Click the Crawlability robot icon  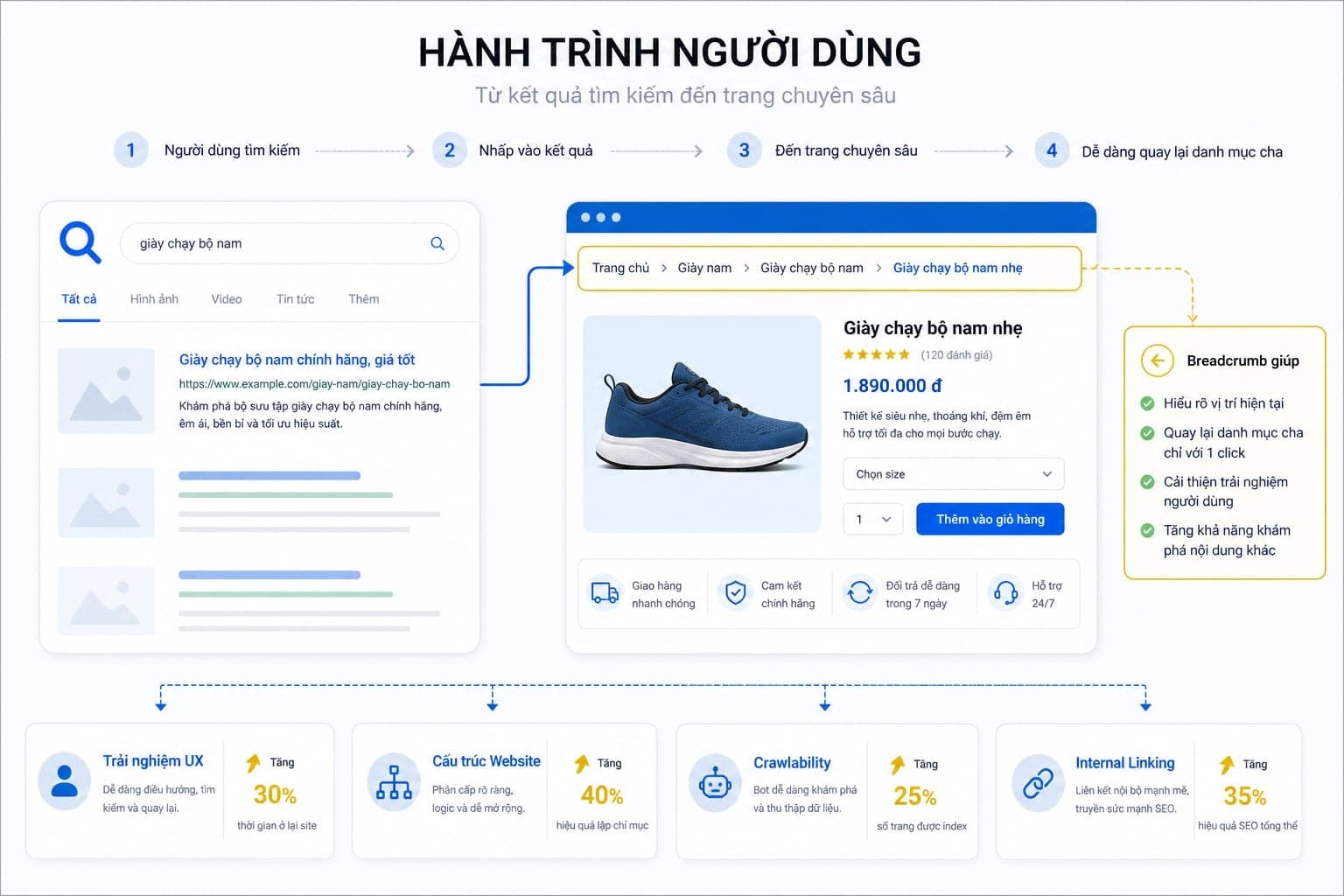pos(716,783)
